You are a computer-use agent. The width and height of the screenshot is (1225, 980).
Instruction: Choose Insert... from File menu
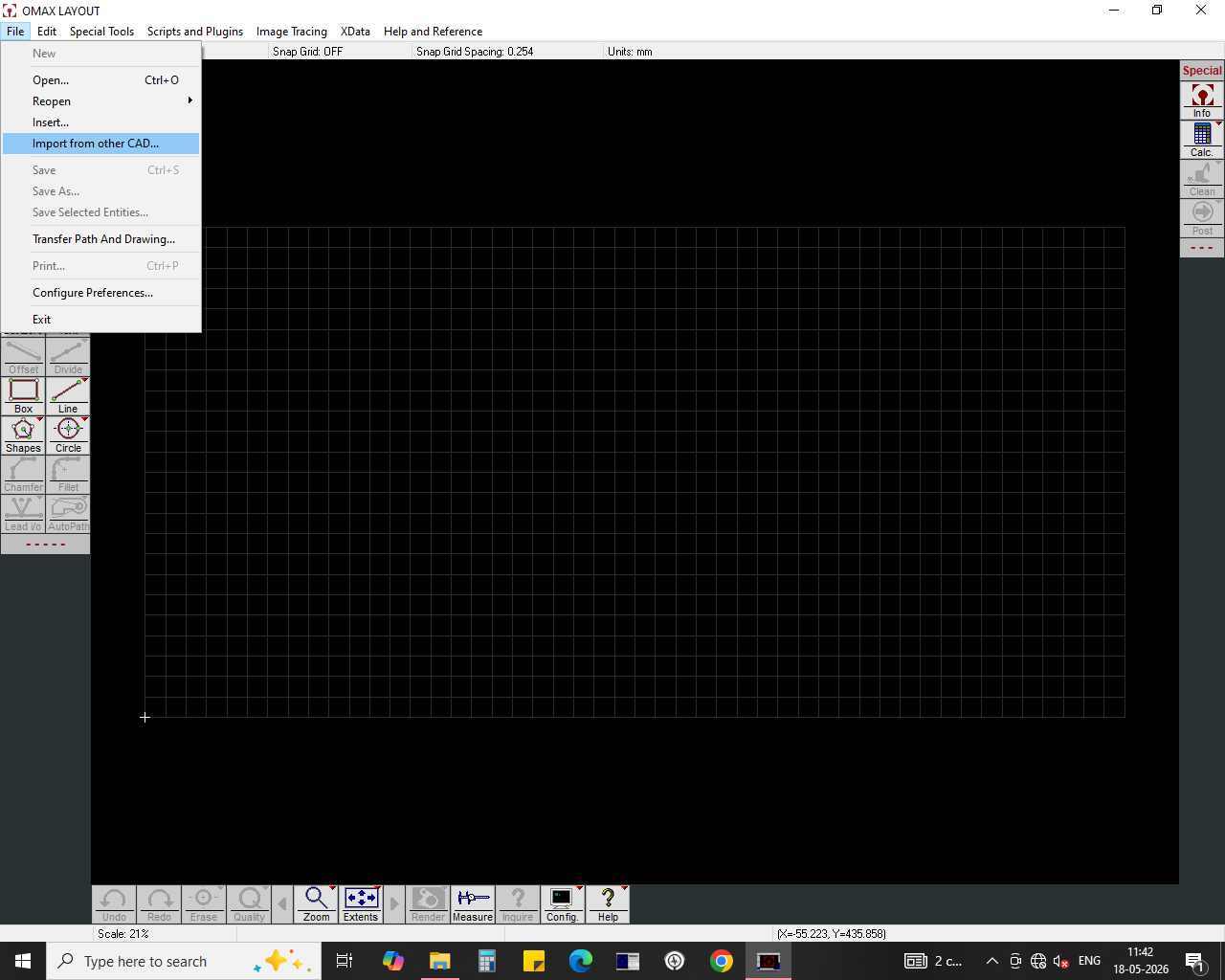tap(100, 122)
